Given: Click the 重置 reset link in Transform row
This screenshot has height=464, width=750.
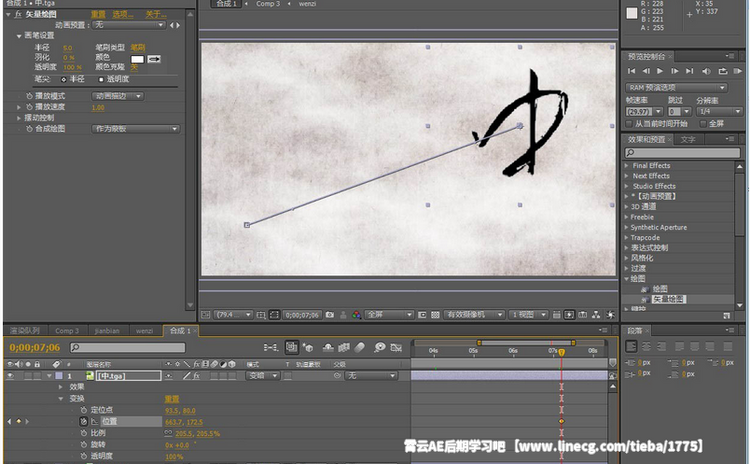Looking at the screenshot, I should coord(172,399).
